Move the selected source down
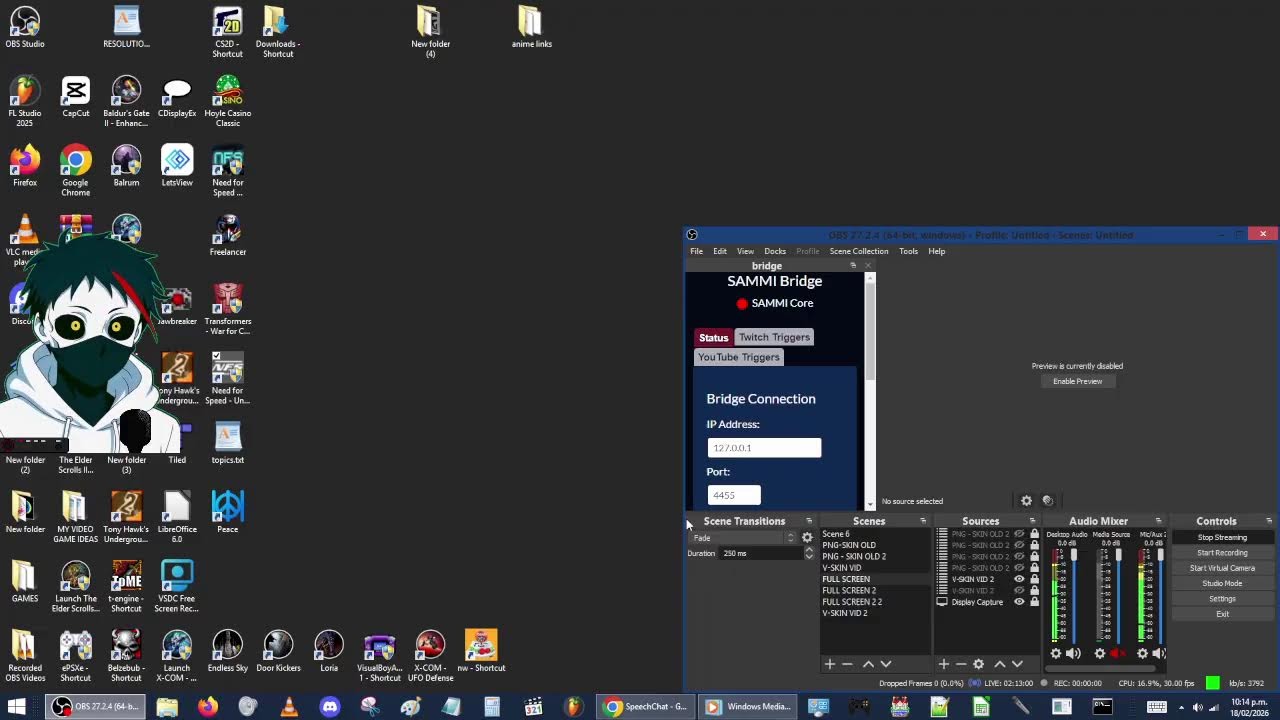Viewport: 1280px width, 720px height. pos(1017,664)
